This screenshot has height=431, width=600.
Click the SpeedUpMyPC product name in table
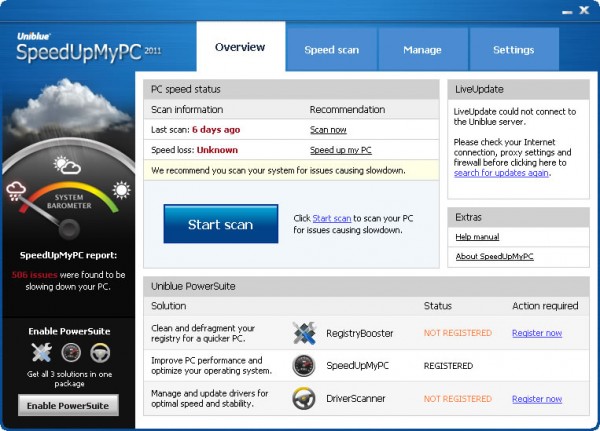[357, 366]
